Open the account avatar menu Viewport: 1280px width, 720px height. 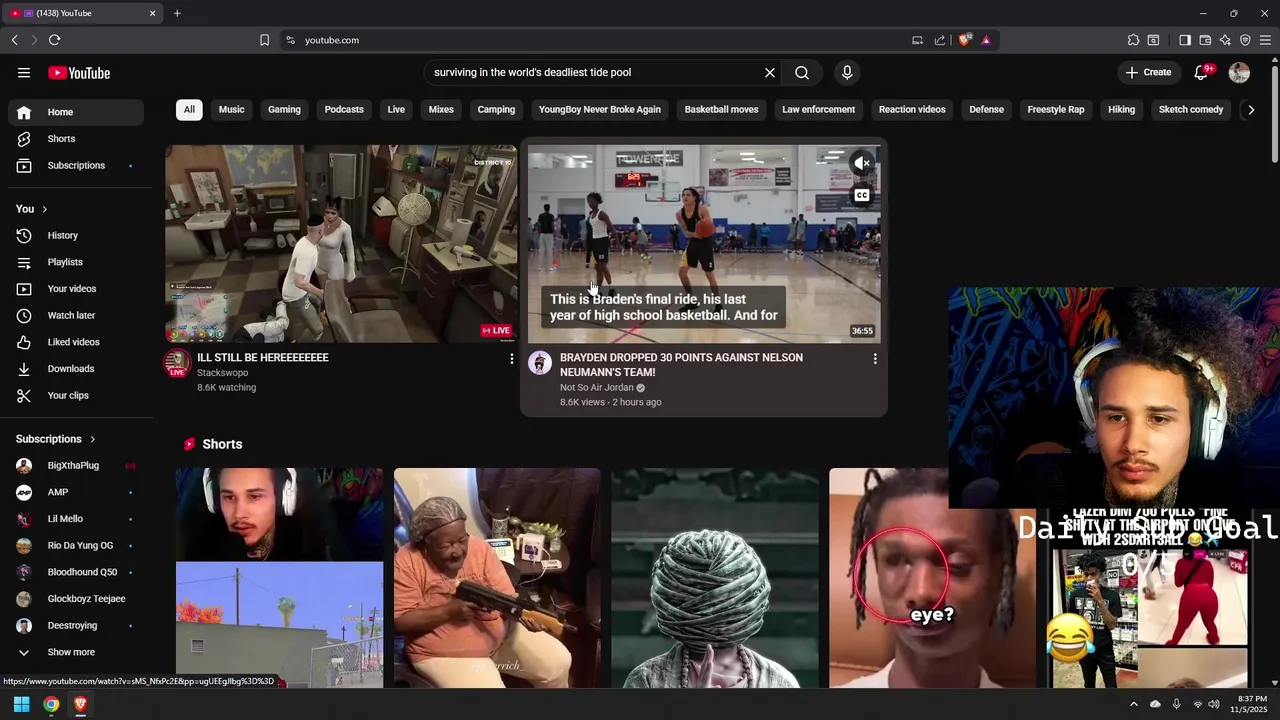1239,73
